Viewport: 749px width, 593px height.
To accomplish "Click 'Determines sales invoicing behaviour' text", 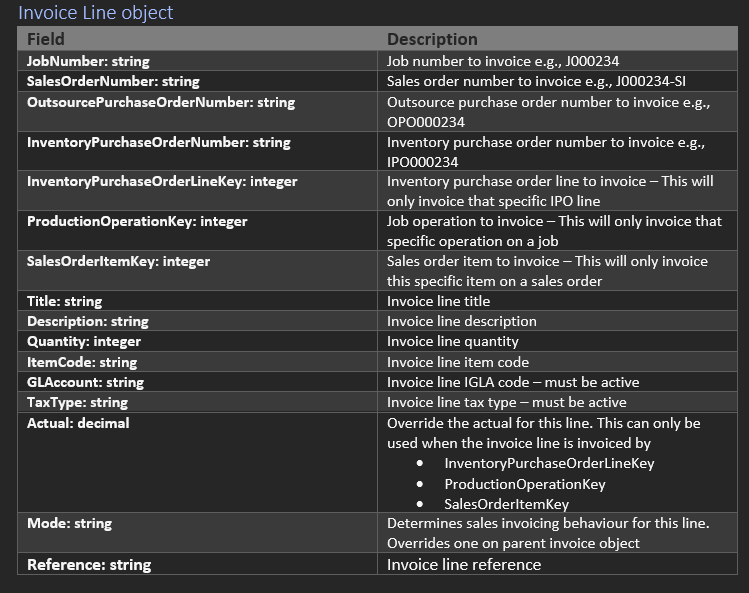I will [507, 523].
